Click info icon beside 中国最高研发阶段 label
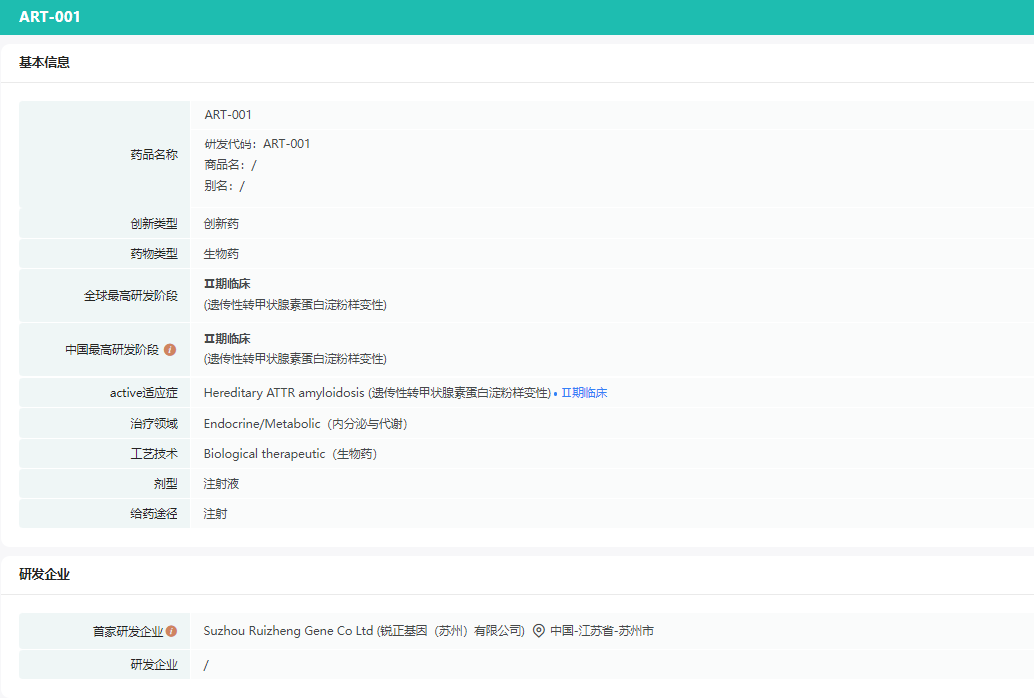Viewport: 1034px width, 698px height. pyautogui.click(x=170, y=350)
